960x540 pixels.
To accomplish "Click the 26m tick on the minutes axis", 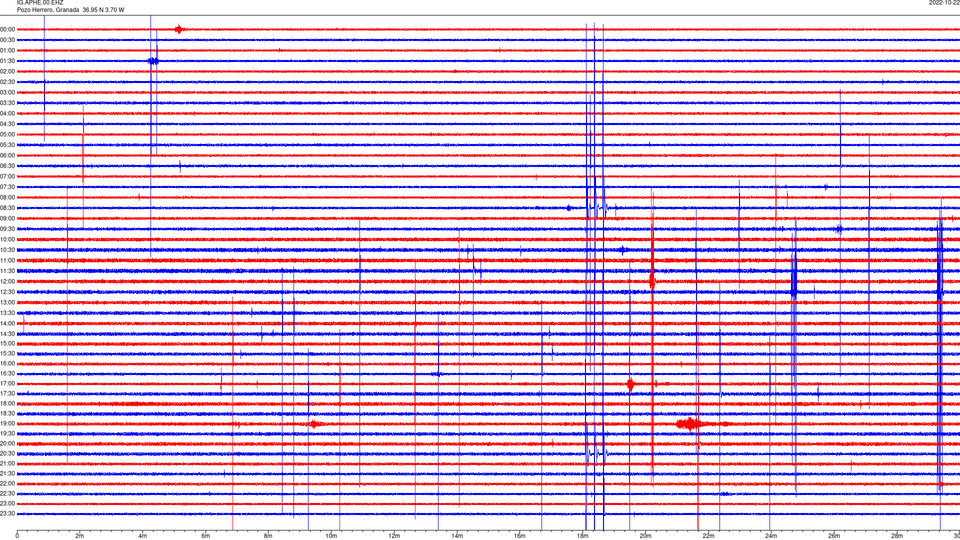I will [x=834, y=536].
